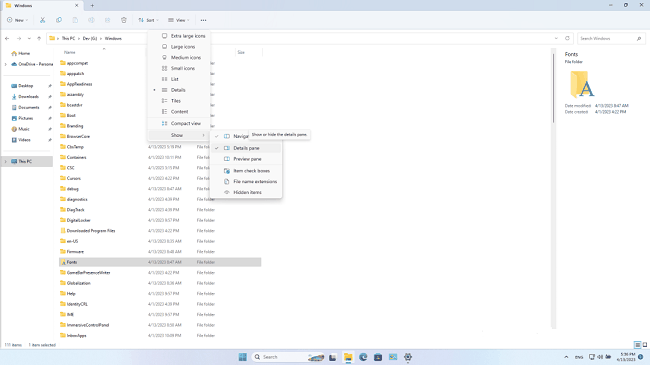
Task: Toggle Hidden items
Action: (246, 192)
